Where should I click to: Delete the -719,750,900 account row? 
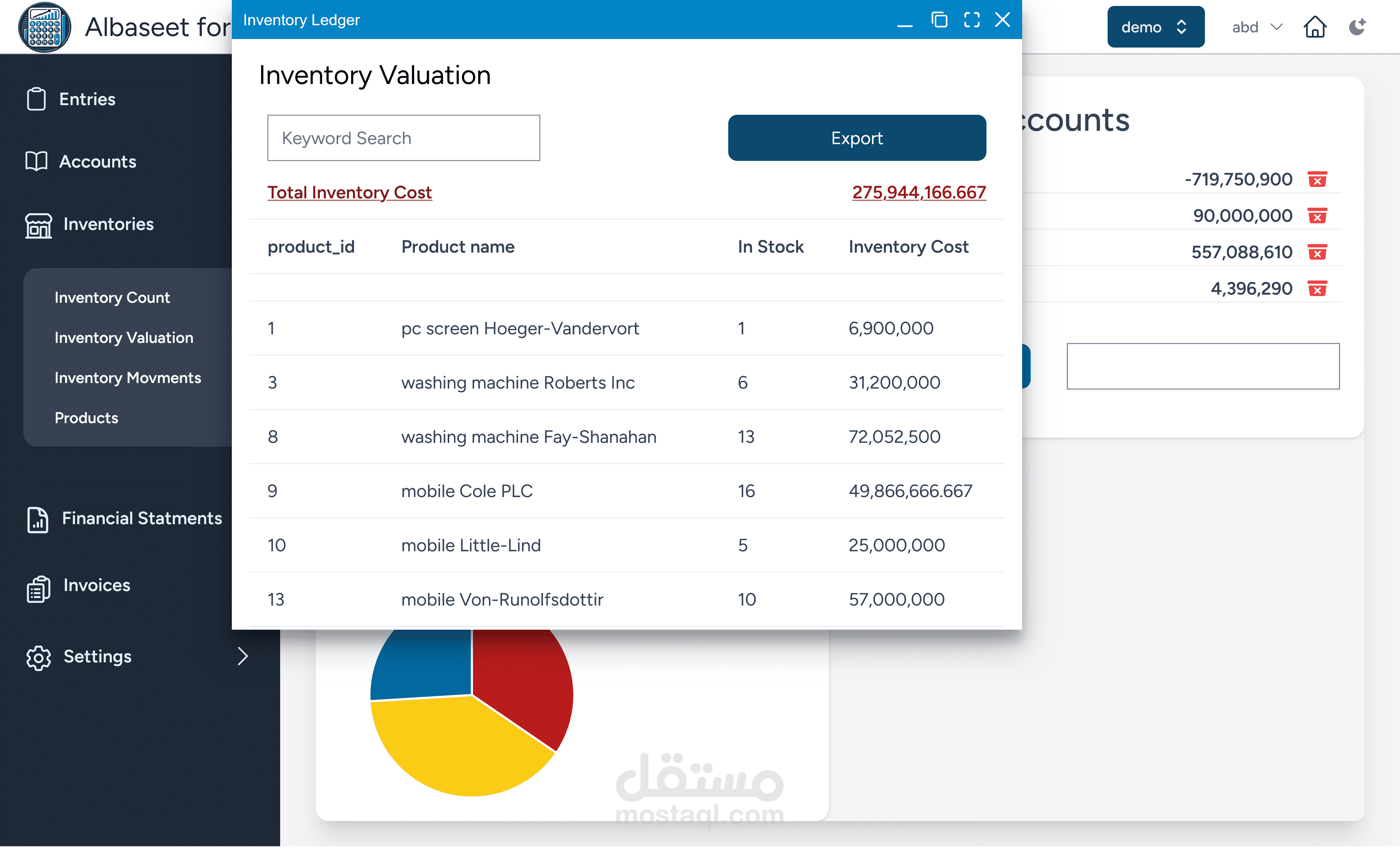coord(1317,179)
